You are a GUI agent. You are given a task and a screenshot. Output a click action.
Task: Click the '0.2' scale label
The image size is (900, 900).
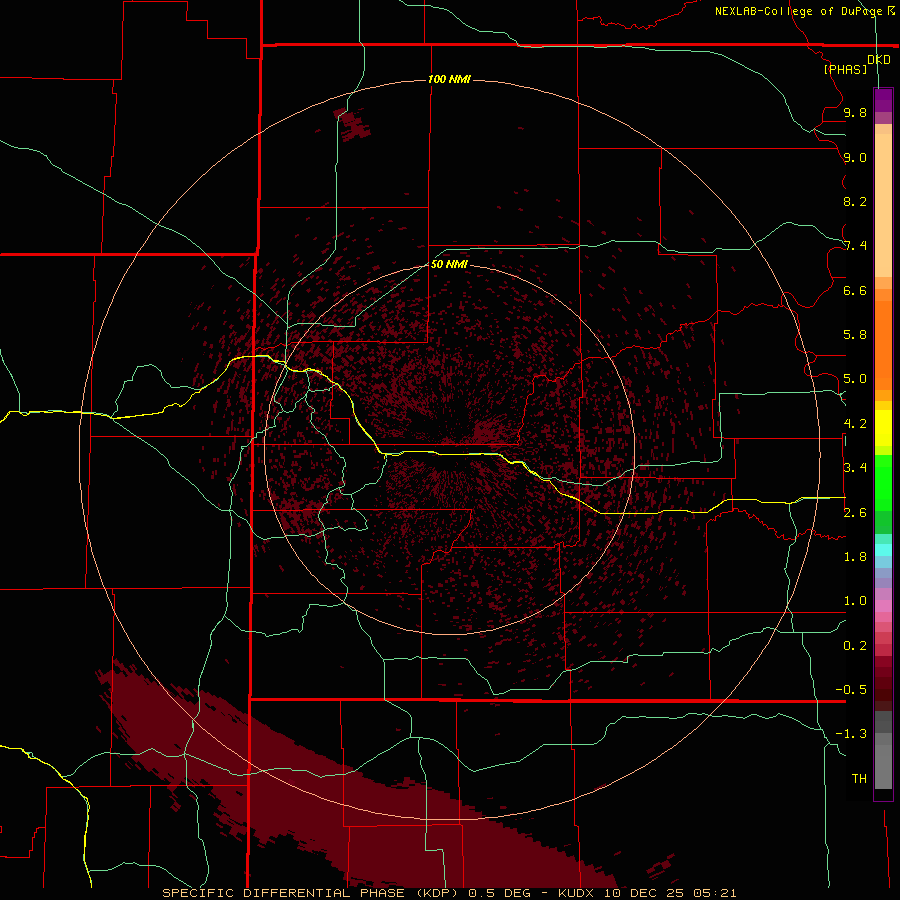click(x=855, y=645)
